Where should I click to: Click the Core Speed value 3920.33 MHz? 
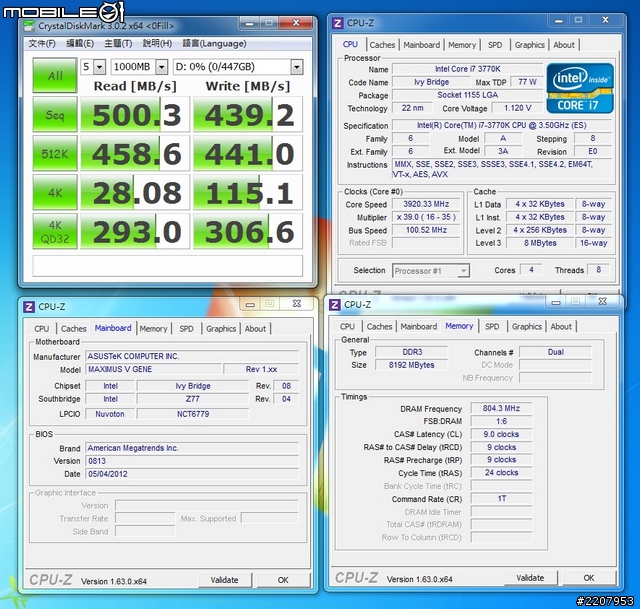(426, 204)
